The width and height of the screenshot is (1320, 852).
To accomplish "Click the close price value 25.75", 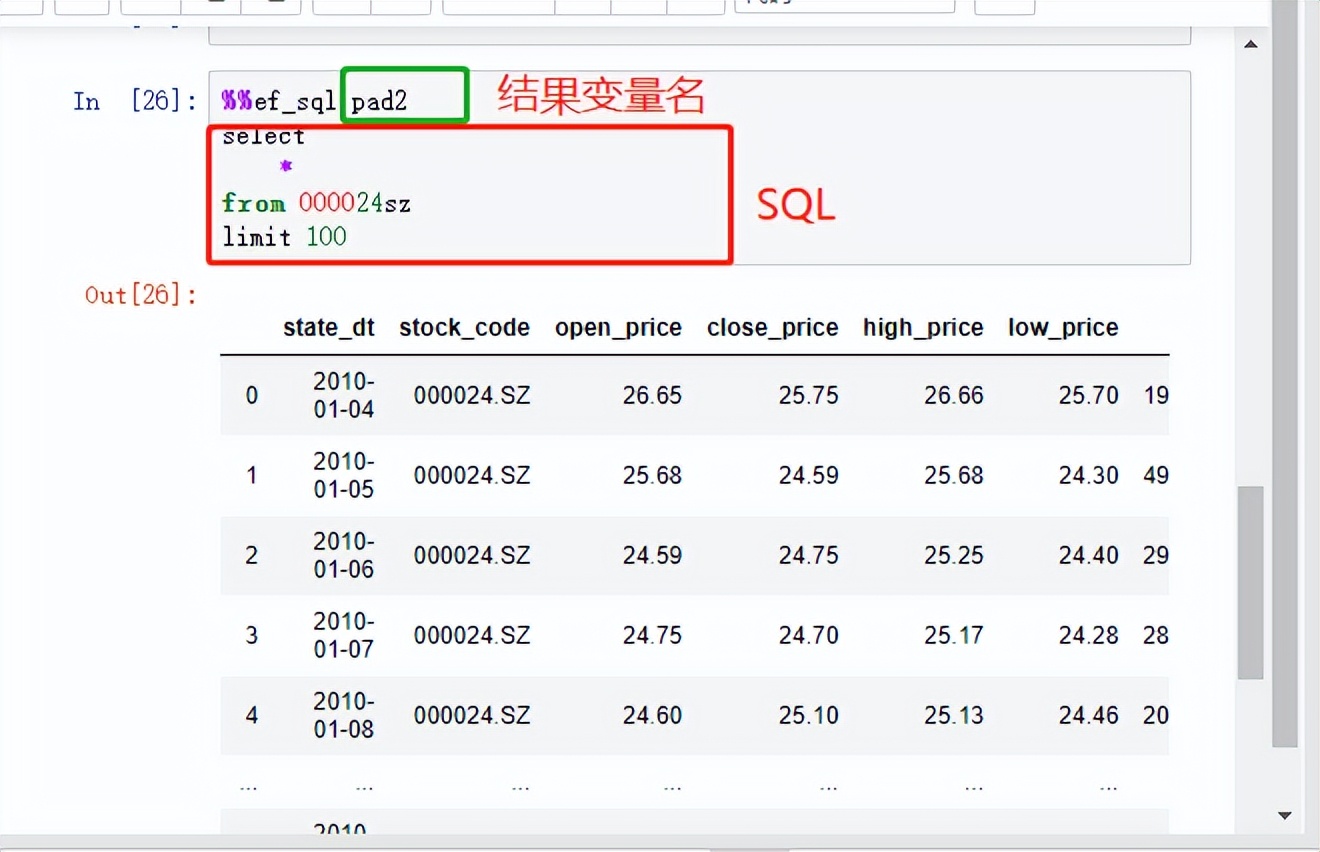I will point(808,395).
